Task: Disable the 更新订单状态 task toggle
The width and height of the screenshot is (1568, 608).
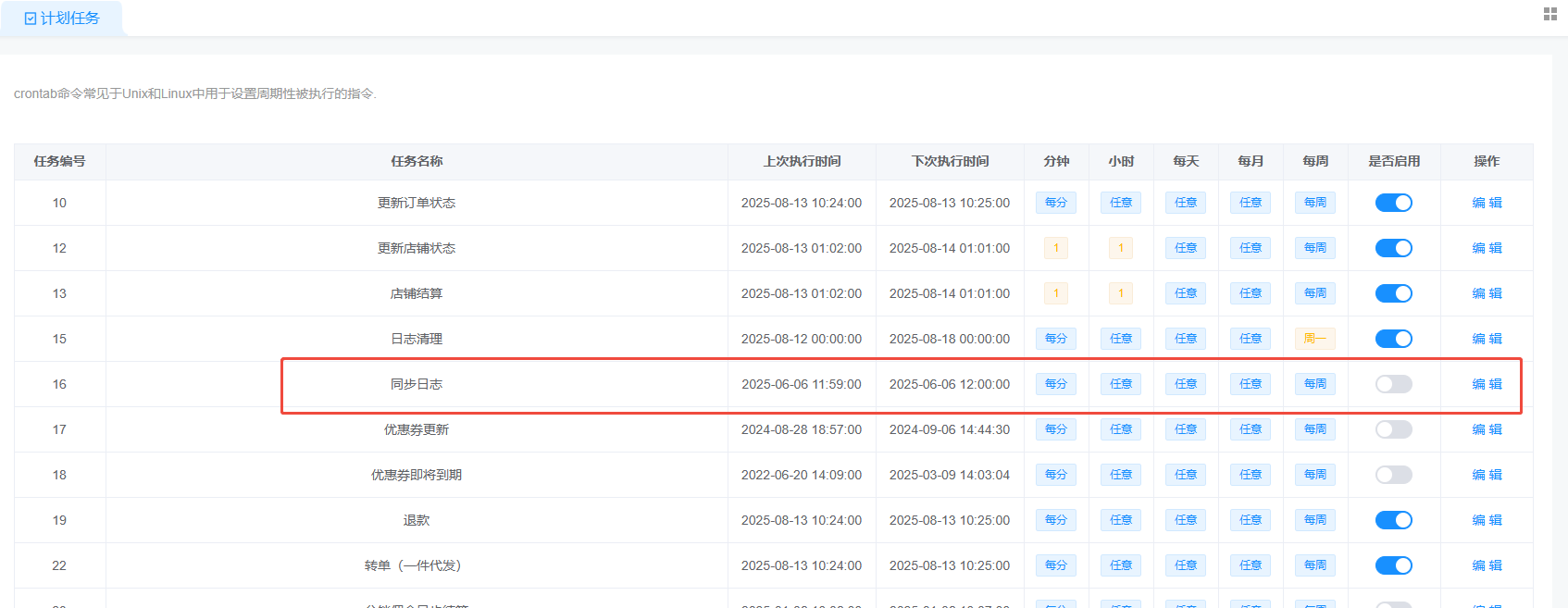Action: pyautogui.click(x=1393, y=203)
